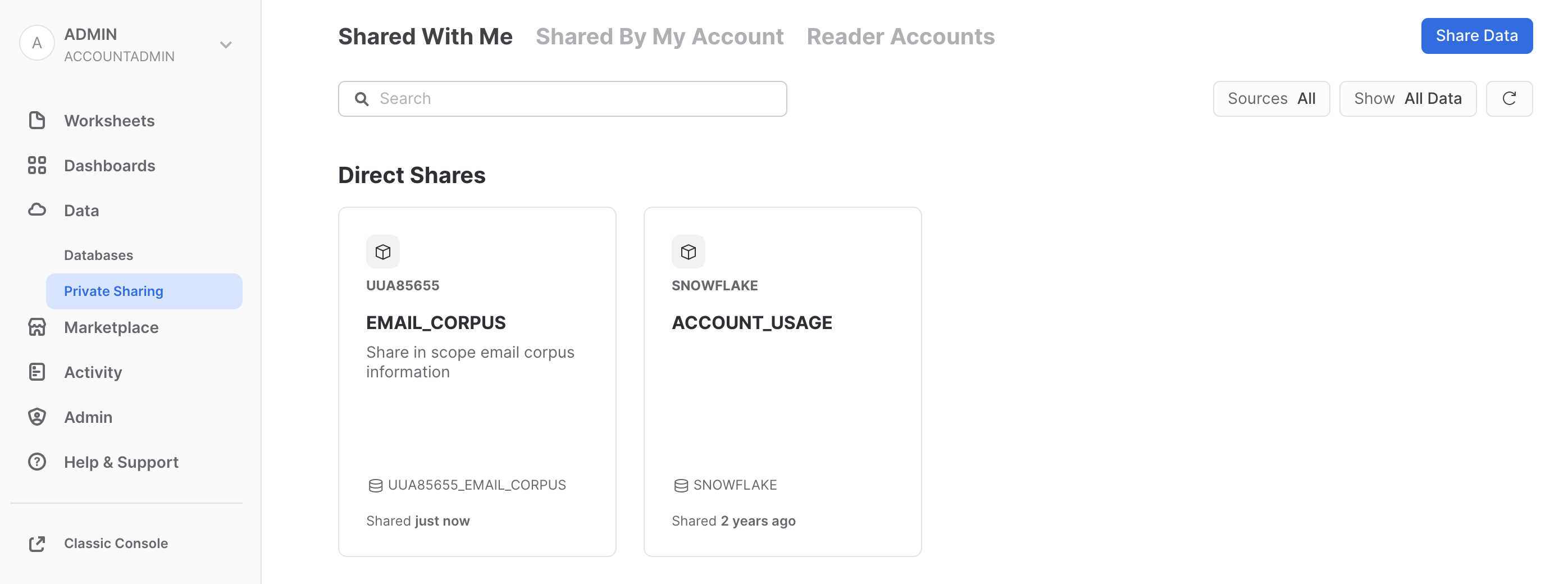Open the Show All Data filter
The width and height of the screenshot is (1568, 584).
(x=1408, y=98)
